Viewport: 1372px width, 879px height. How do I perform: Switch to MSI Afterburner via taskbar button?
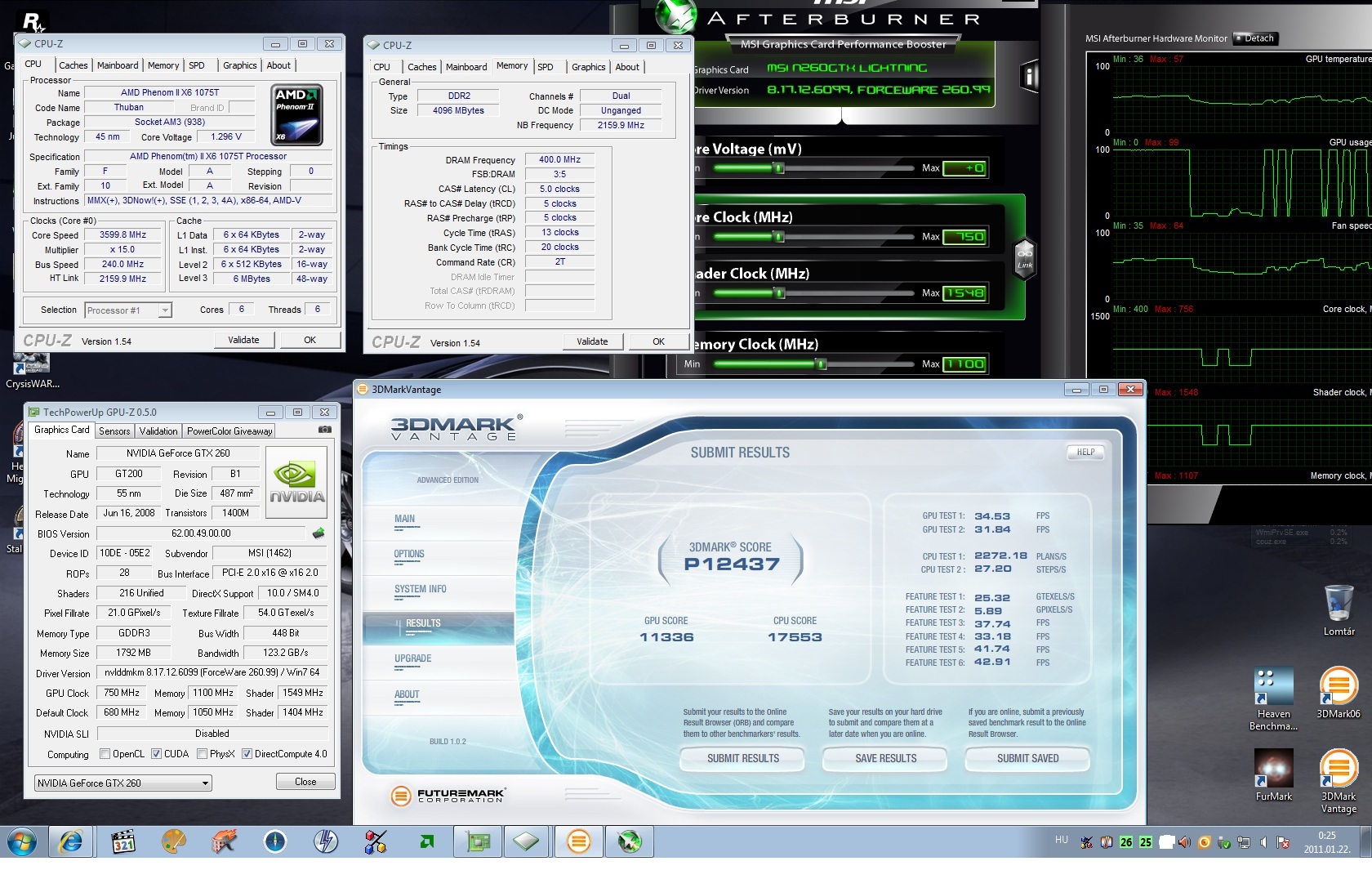pos(630,841)
